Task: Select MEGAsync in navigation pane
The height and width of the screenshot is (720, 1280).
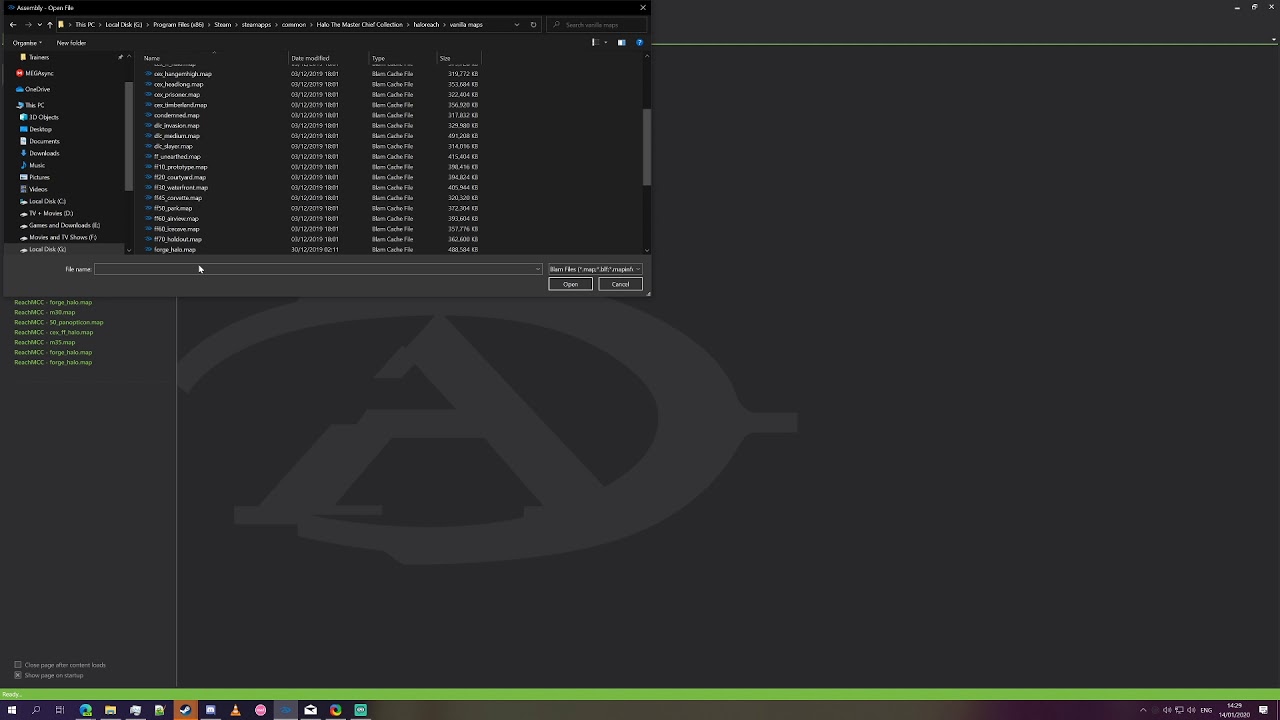Action: (x=39, y=73)
